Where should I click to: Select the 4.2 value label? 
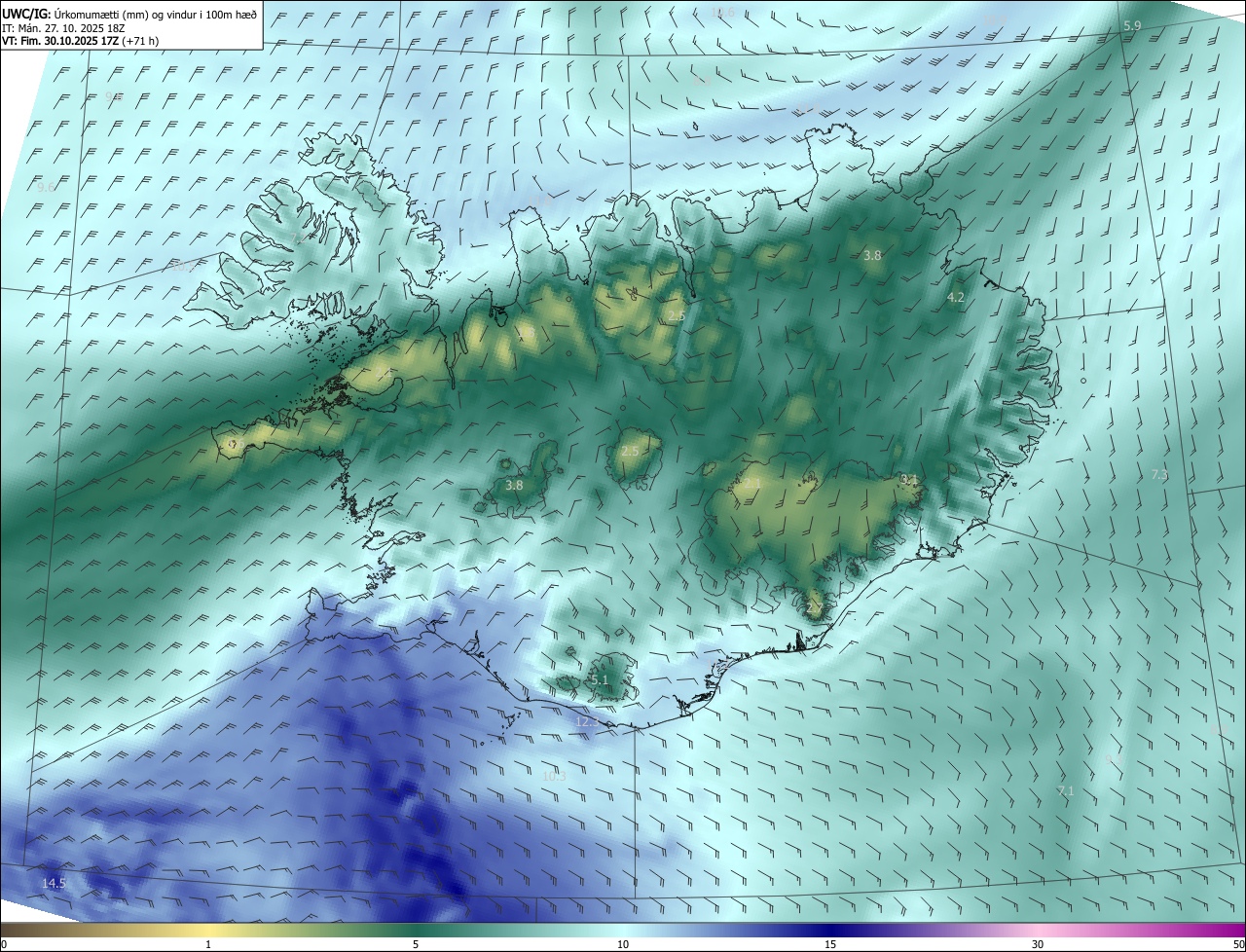956,298
